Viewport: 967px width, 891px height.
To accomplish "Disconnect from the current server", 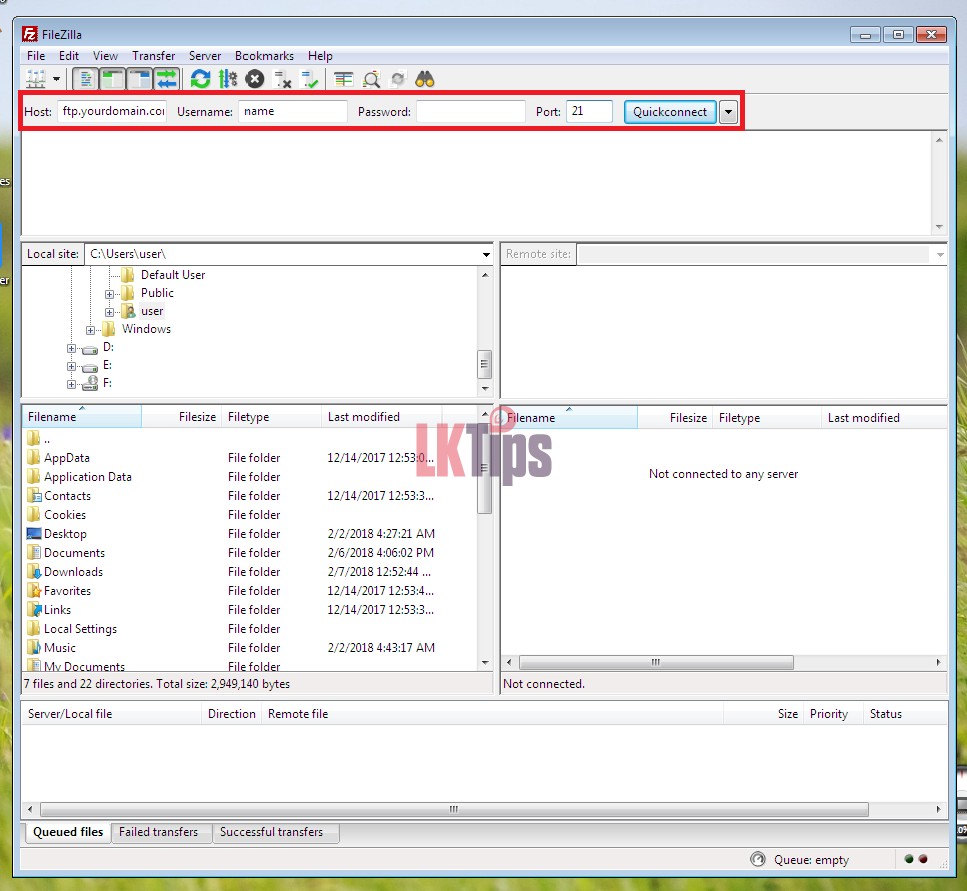I will tap(282, 79).
